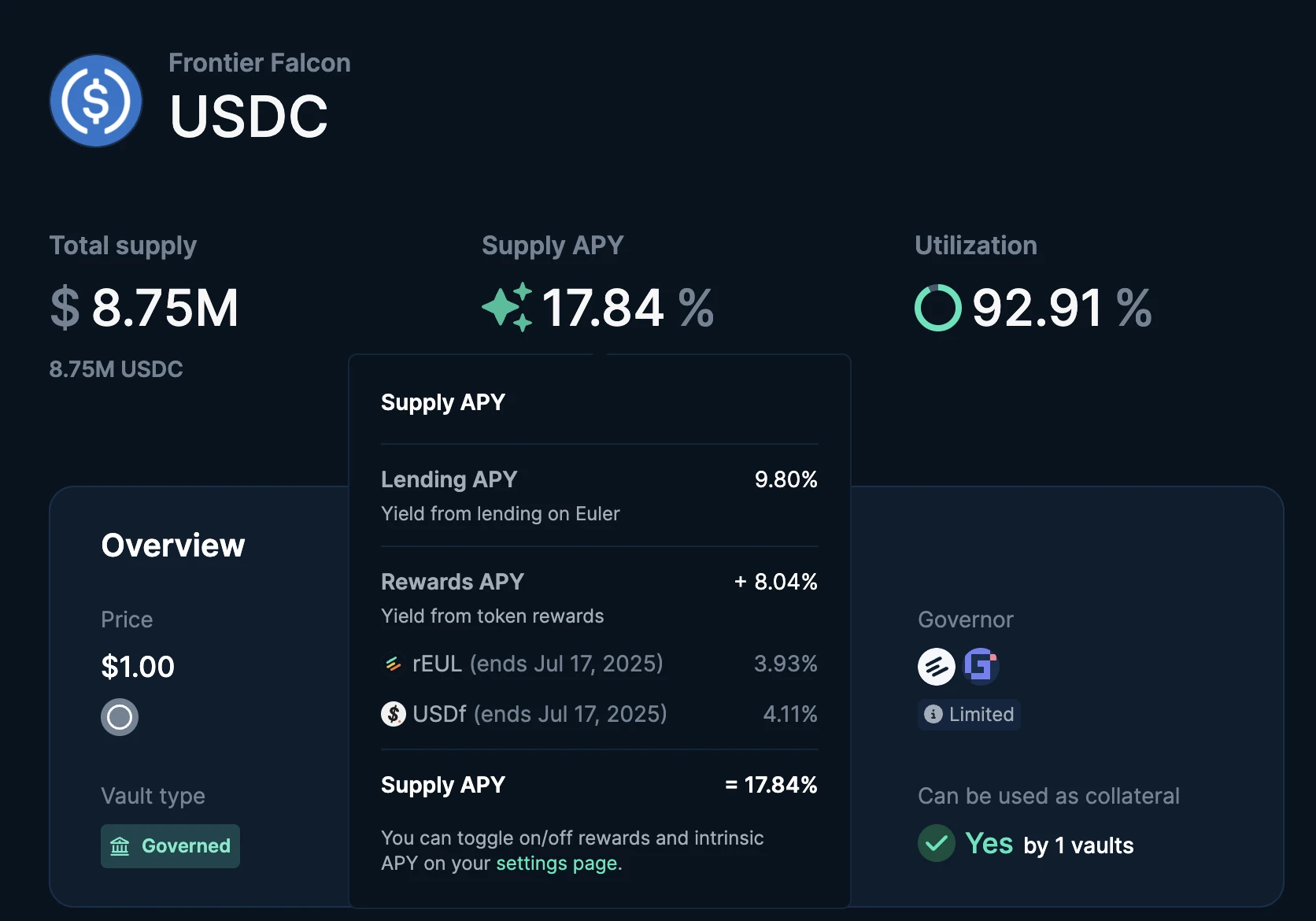Click the USDC token logo icon
This screenshot has width=1316, height=921.
coord(96,101)
